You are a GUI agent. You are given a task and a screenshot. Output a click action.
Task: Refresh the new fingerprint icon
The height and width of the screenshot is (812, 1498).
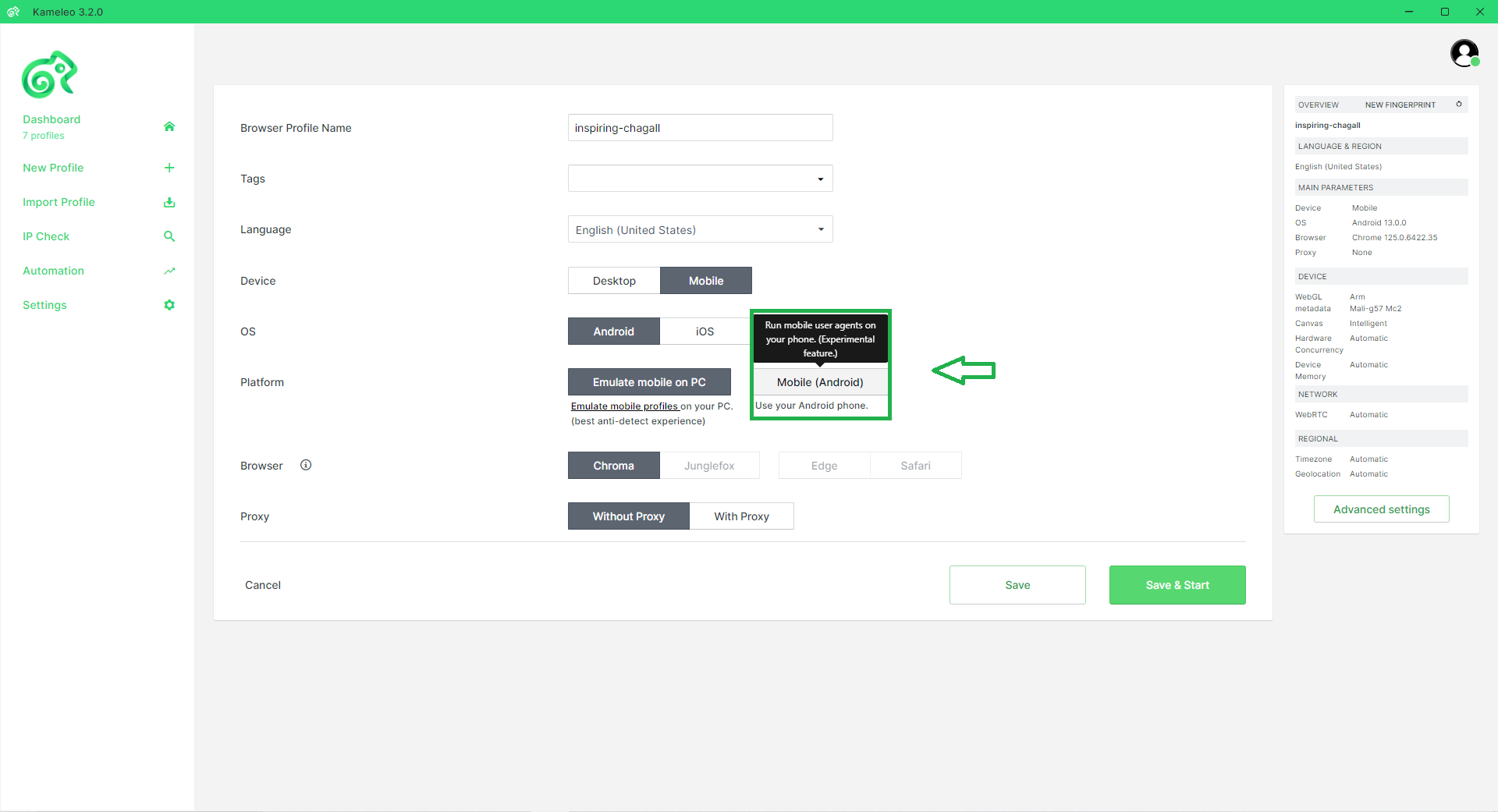tap(1459, 104)
